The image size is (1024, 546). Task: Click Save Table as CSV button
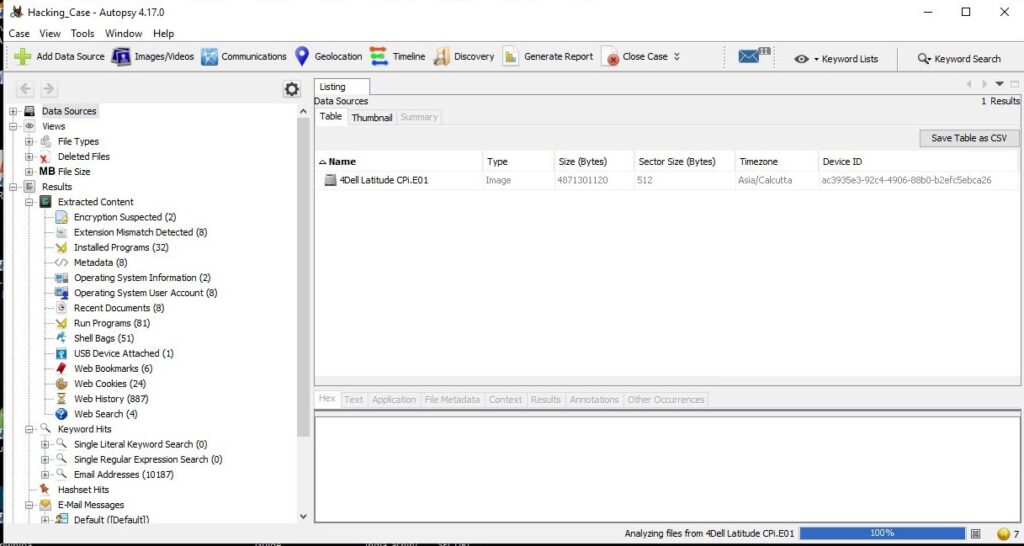pyautogui.click(x=969, y=138)
